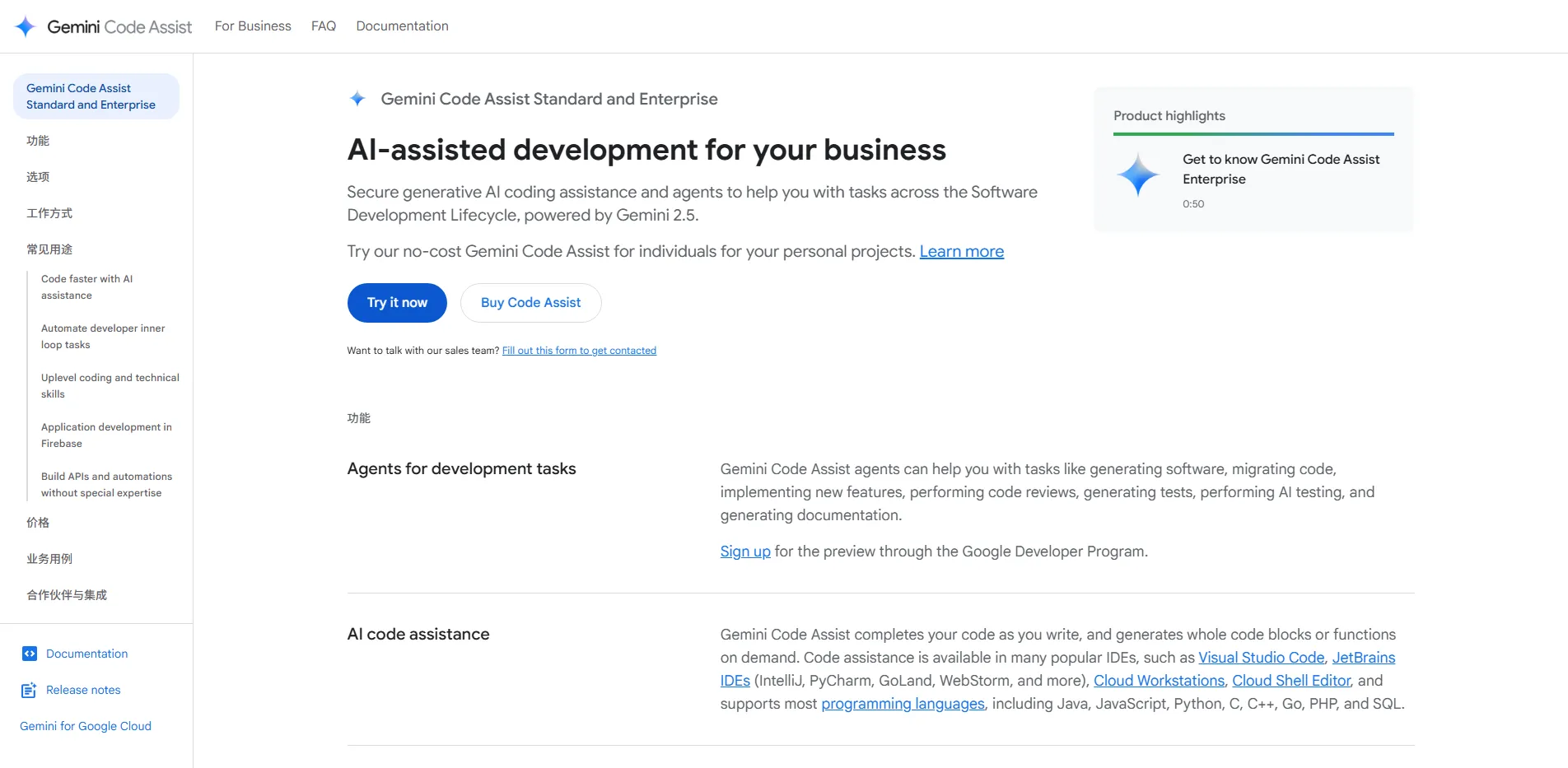1568x768 pixels.
Task: Select Automate developer inner loop tasks
Action: click(103, 337)
